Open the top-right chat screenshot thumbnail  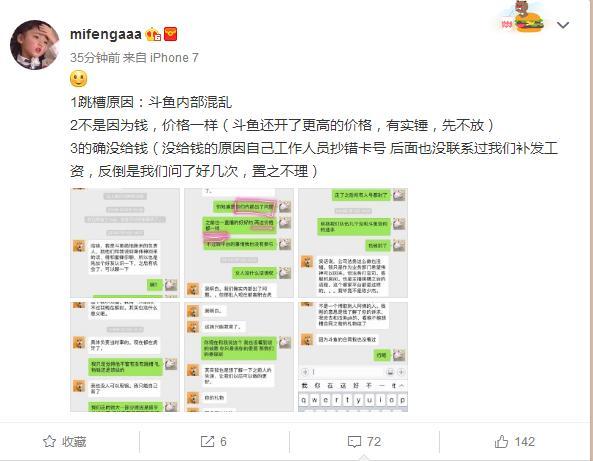click(353, 243)
